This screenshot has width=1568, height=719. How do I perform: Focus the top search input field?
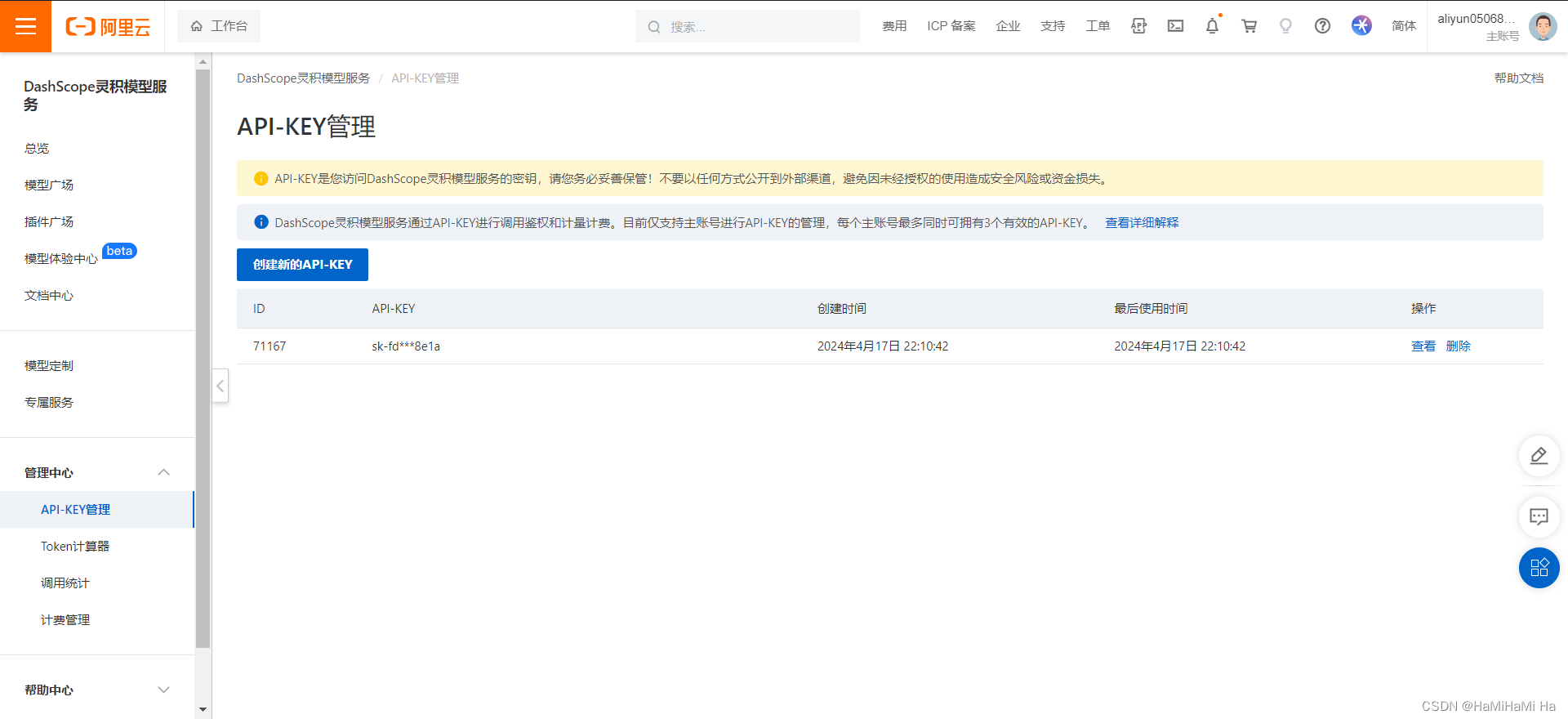point(747,26)
